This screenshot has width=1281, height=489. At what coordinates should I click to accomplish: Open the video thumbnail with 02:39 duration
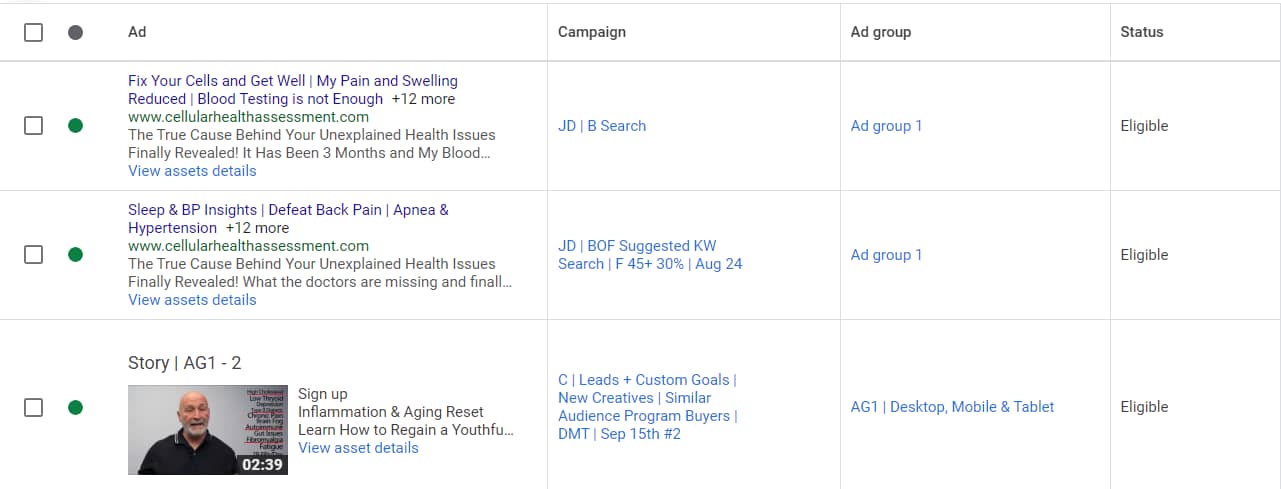tap(208, 430)
